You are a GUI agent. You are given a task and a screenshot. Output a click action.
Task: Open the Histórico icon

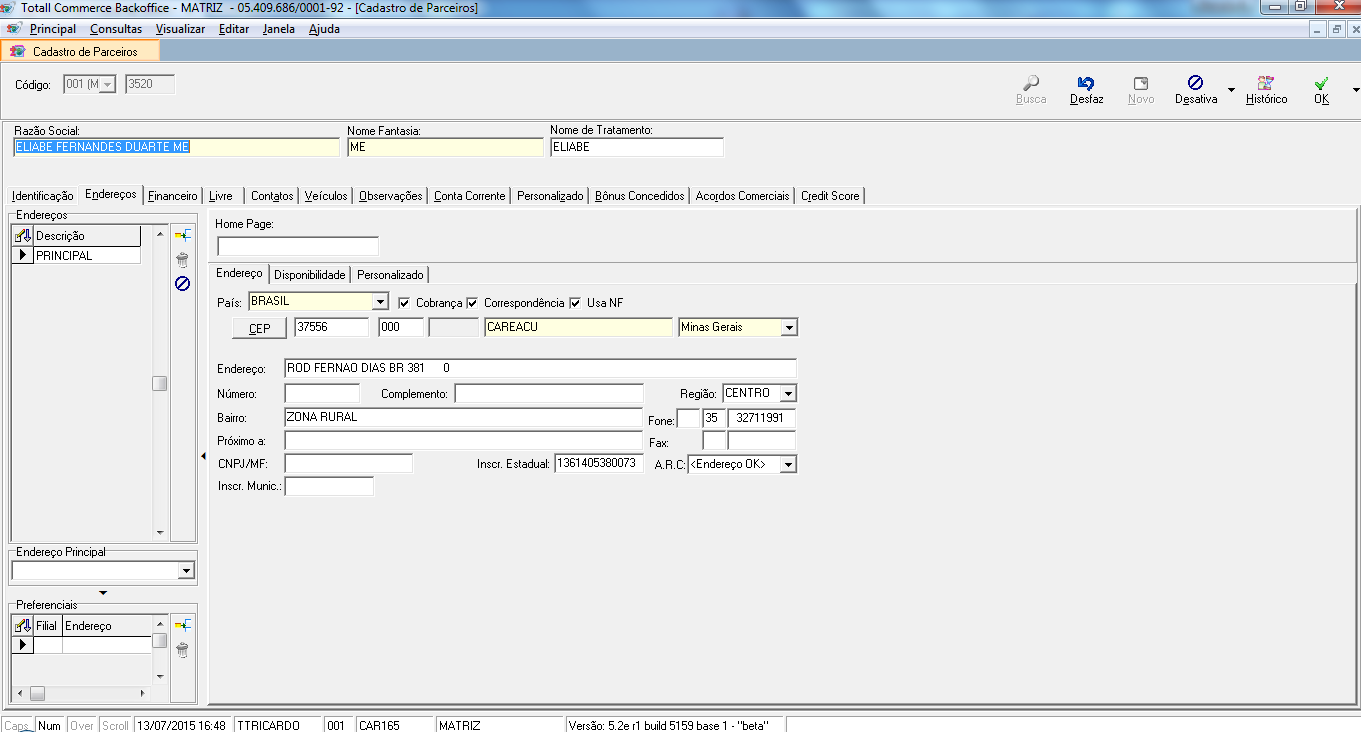pyautogui.click(x=1266, y=83)
